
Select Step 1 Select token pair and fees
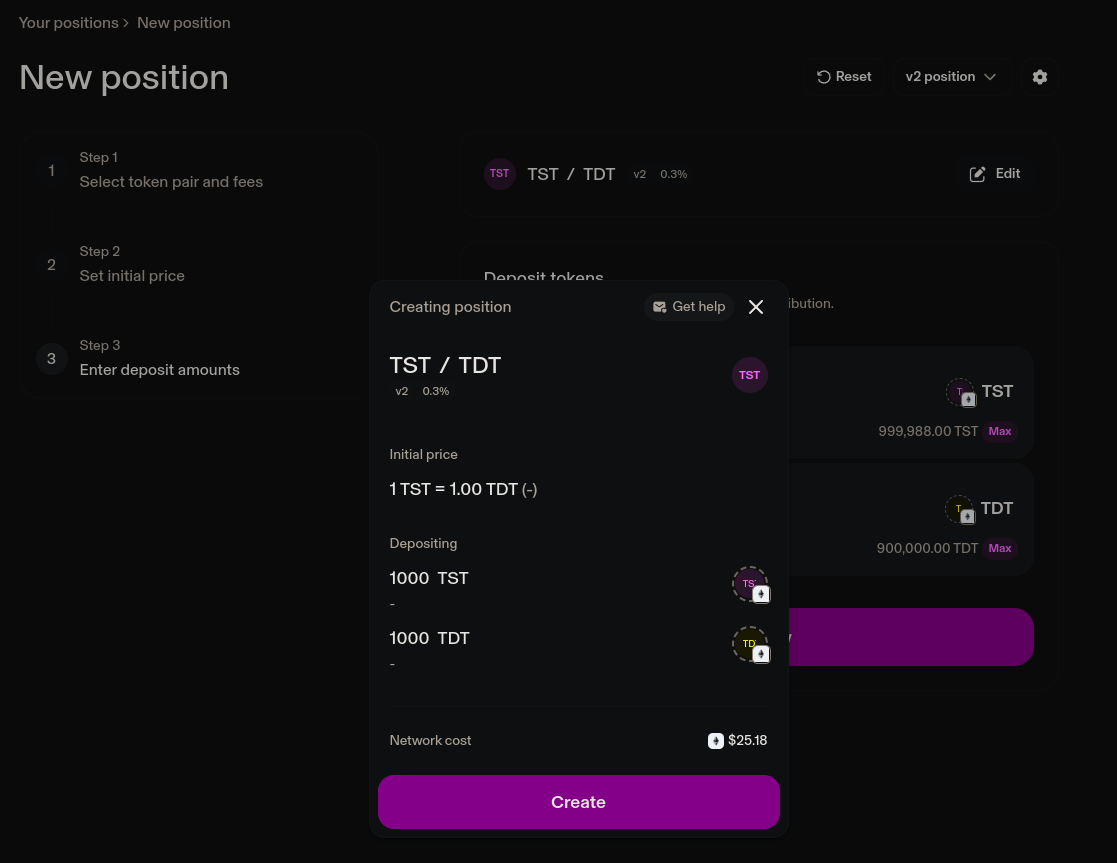point(171,170)
